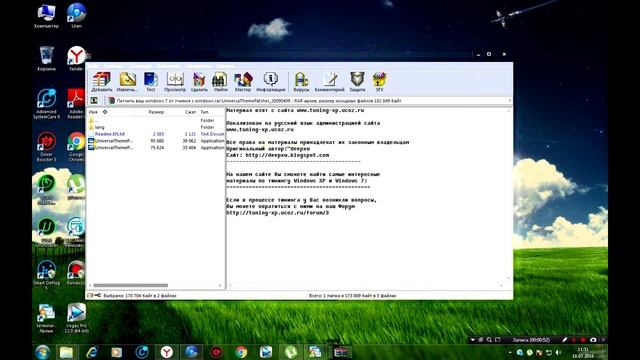Launch the Мастер (Wizard) tool
The image size is (640, 360).
243,82
